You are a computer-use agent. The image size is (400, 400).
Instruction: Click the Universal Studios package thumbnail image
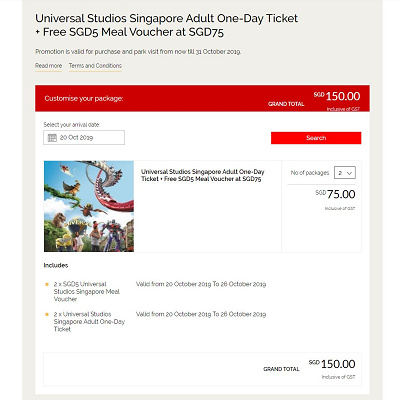[x=89, y=206]
